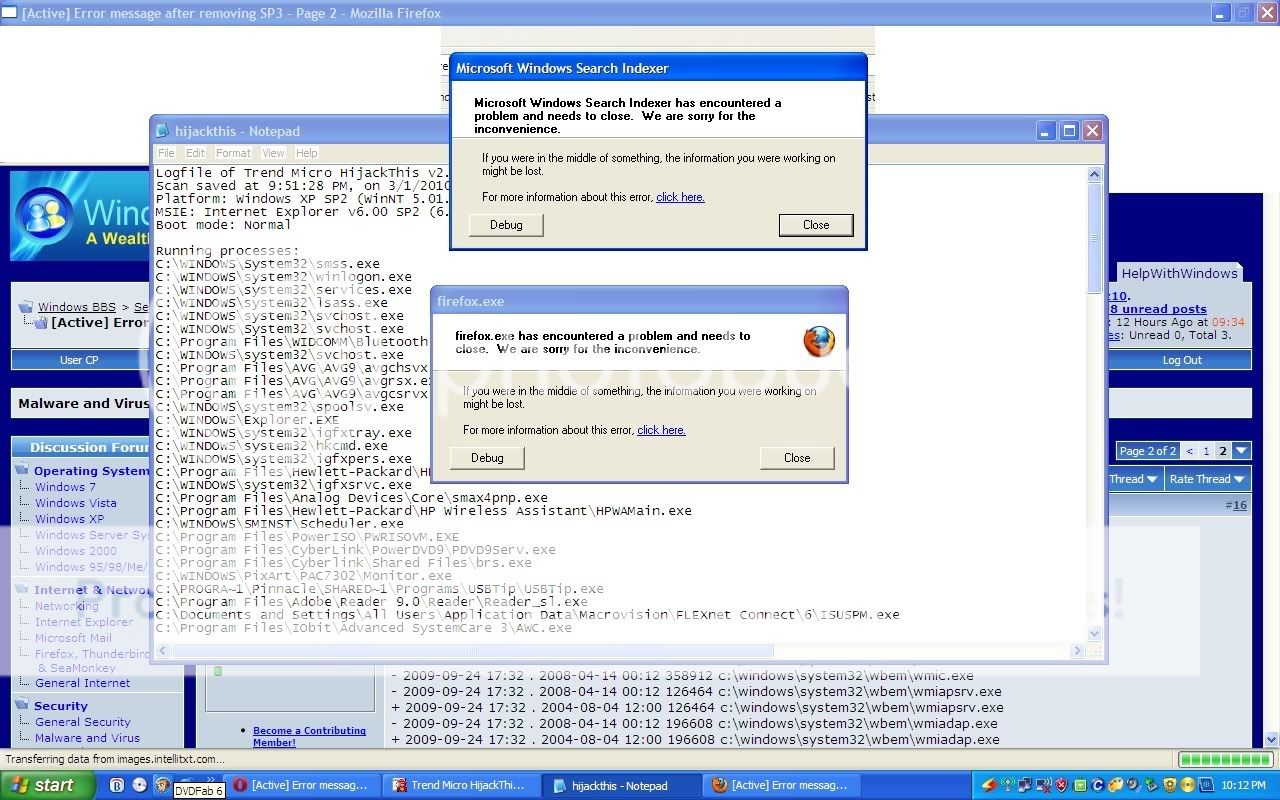Open the General Internet forum link
Image resolution: width=1280 pixels, height=800 pixels.
point(83,683)
